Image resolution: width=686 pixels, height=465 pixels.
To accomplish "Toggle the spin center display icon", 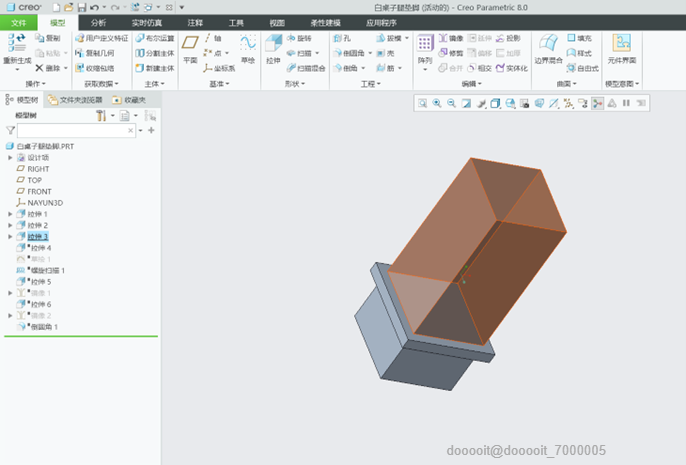I will point(597,103).
